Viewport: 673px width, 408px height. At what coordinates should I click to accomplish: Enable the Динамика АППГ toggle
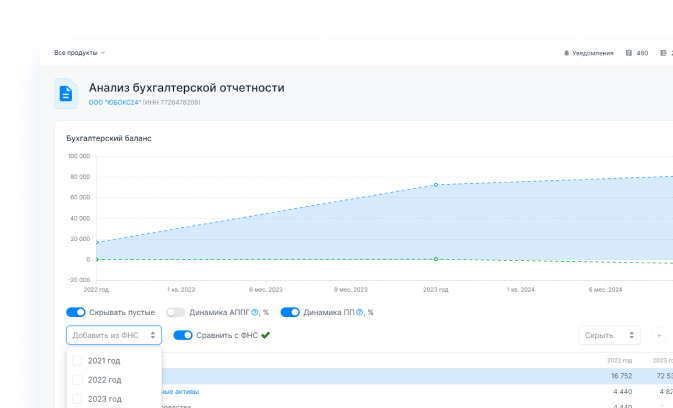[x=176, y=312]
